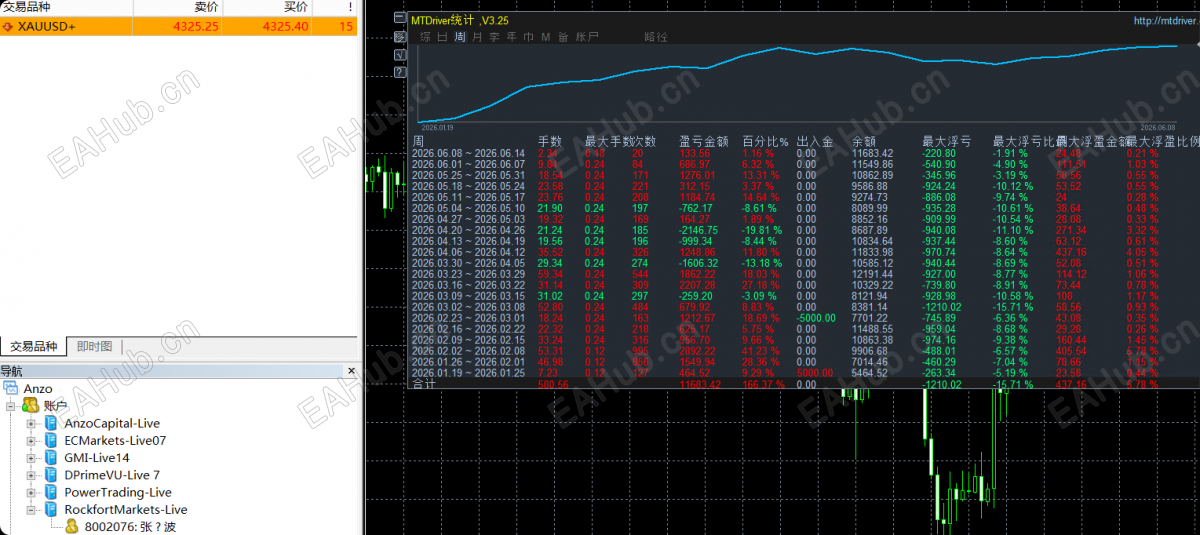Select the Anzo root tree item
Screen dimensions: 1200x535
pyautogui.click(x=38, y=388)
